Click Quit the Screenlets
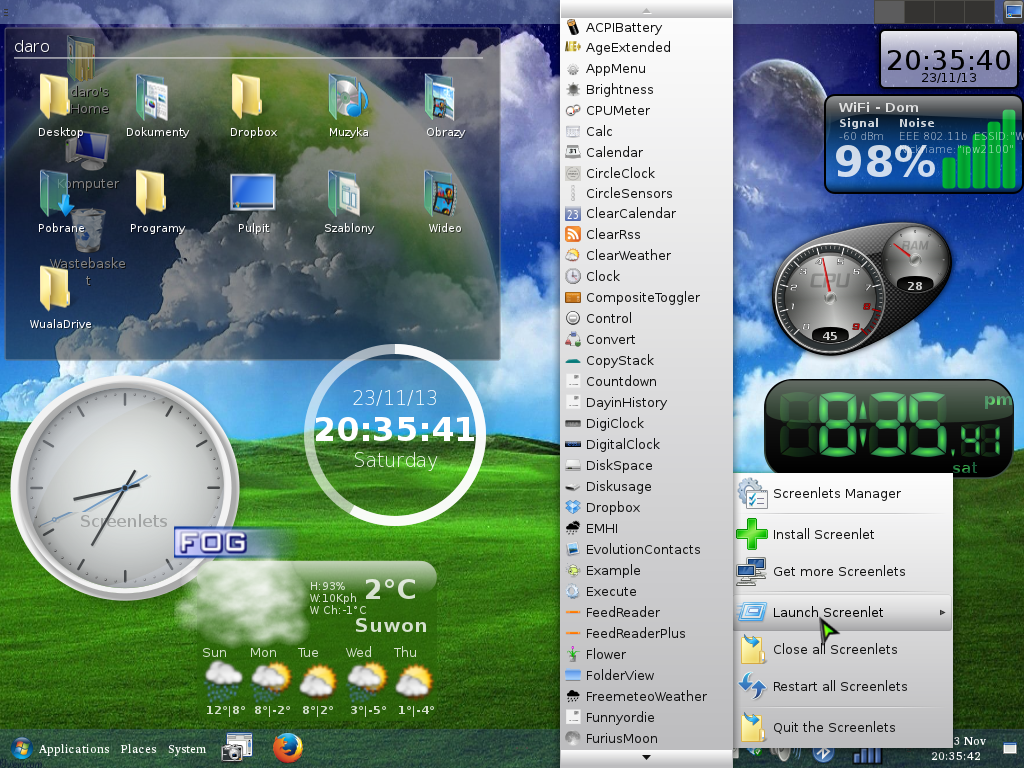Screen dimensions: 1024x768 [x=833, y=727]
